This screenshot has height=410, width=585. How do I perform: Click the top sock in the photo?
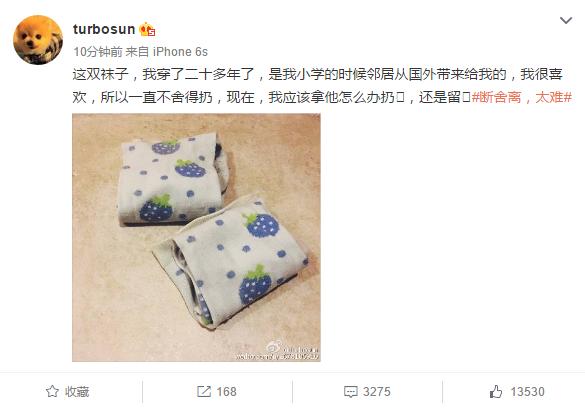173,180
